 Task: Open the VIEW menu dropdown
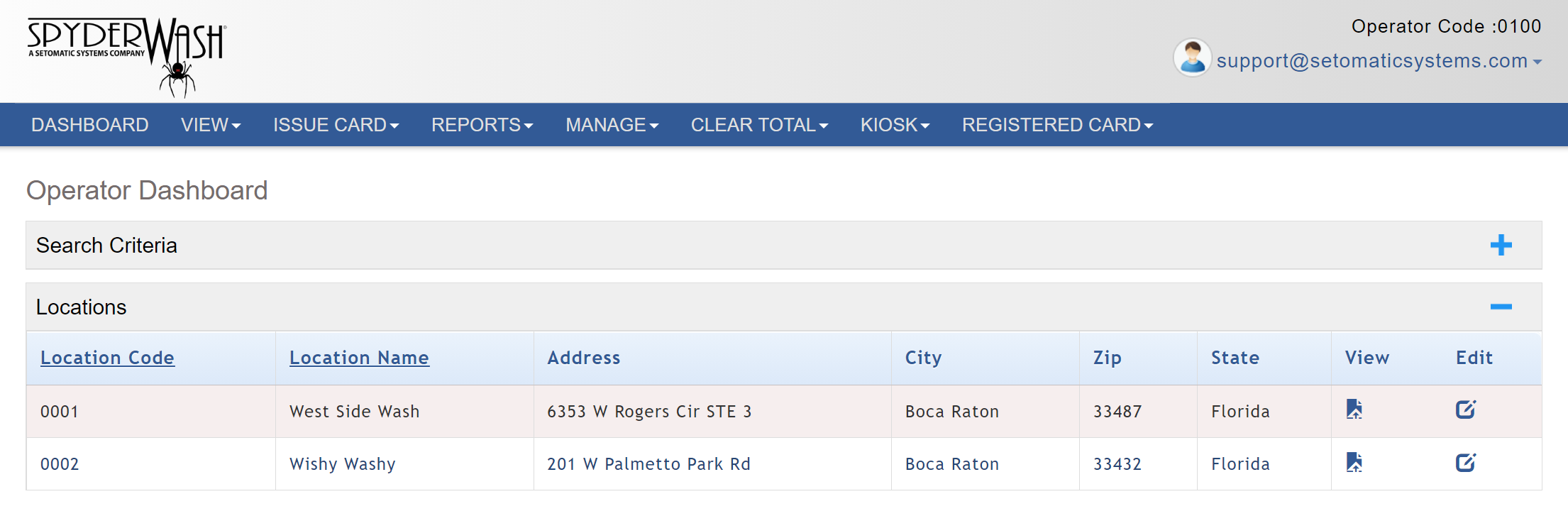tap(211, 125)
